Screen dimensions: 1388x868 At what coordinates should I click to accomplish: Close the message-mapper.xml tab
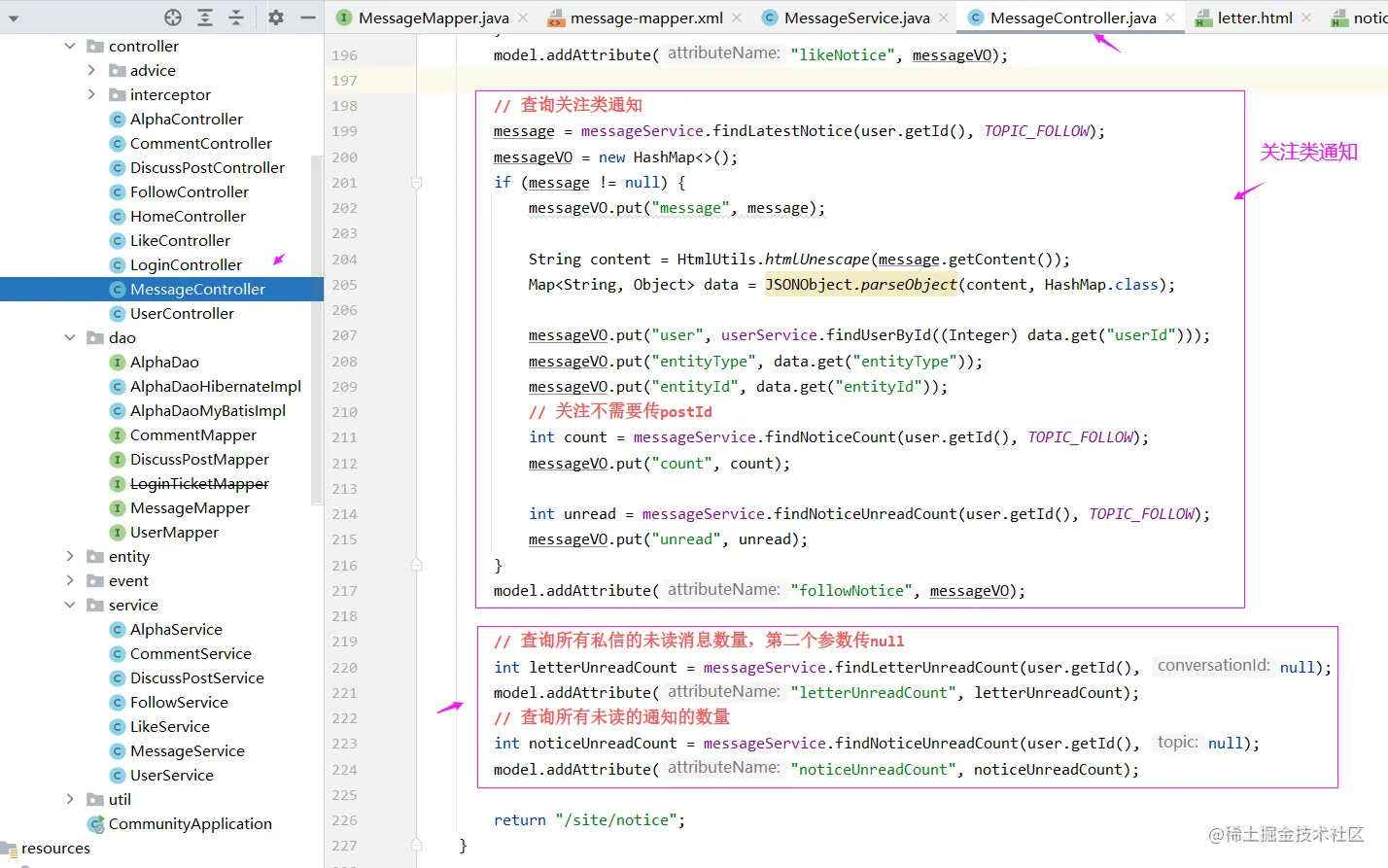(x=737, y=17)
